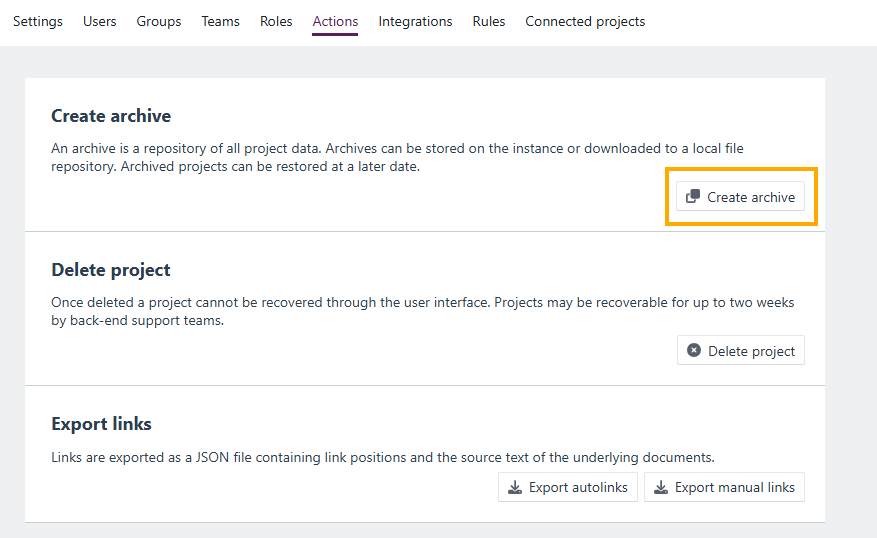Image resolution: width=877 pixels, height=538 pixels.
Task: Click the Create archive section heading
Action: tap(111, 116)
